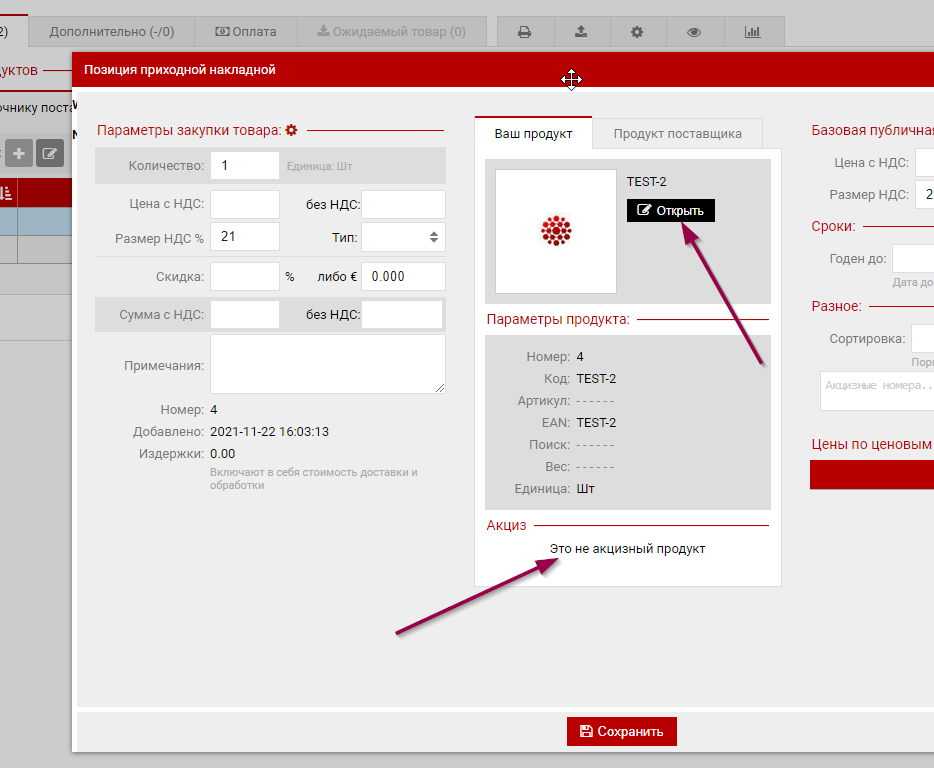Click the Скидка percent input field

coord(244,276)
